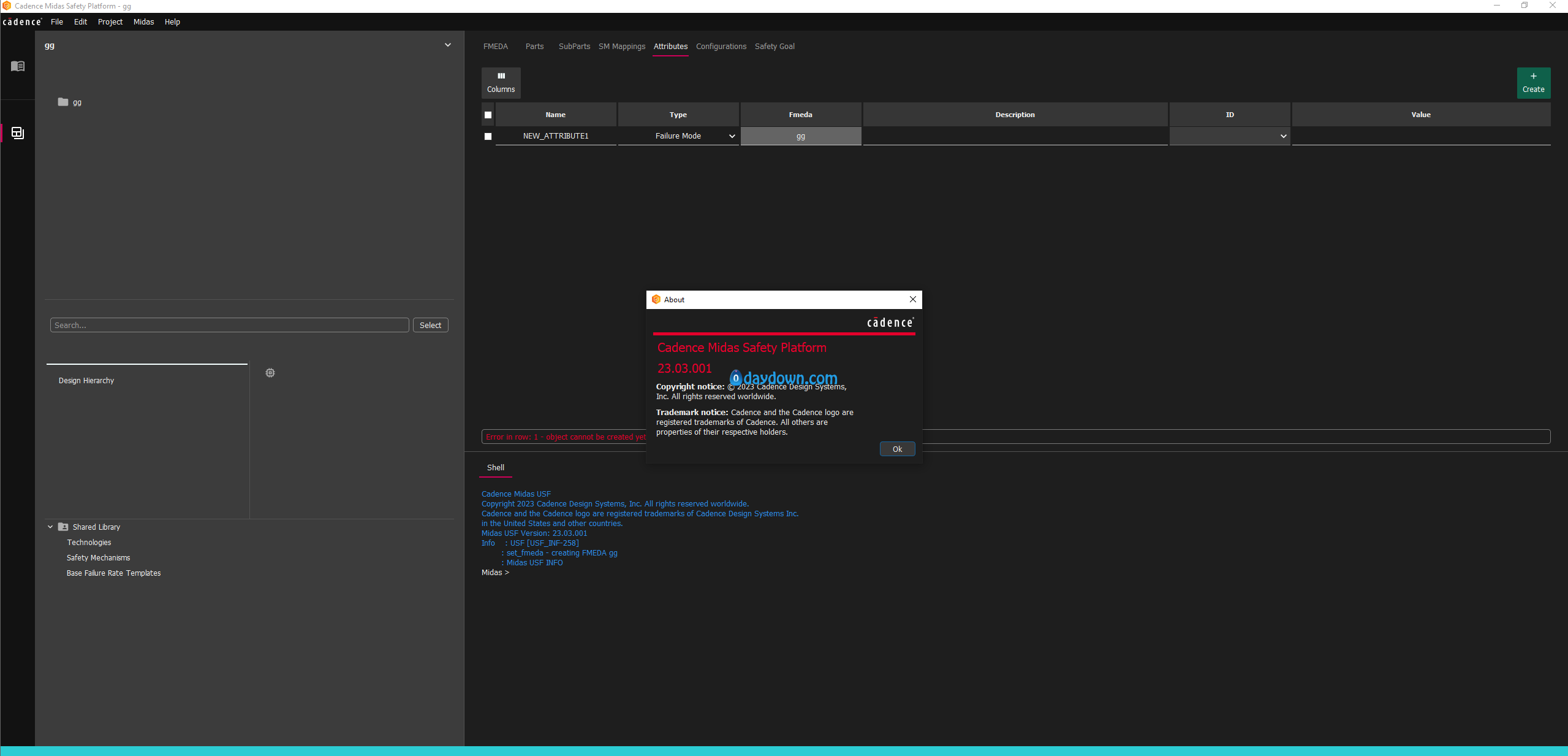1568x756 pixels.
Task: Click the gg Fmeda cell
Action: click(x=800, y=136)
